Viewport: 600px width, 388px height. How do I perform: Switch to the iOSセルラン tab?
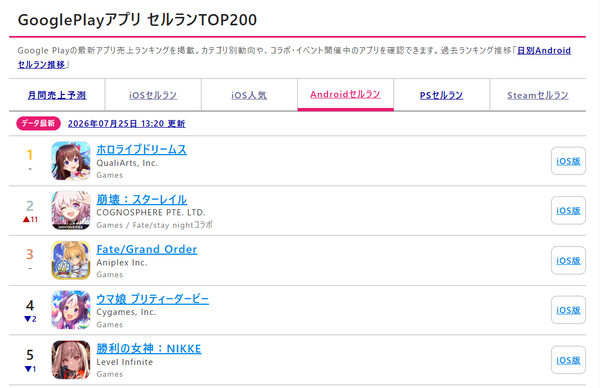point(153,95)
